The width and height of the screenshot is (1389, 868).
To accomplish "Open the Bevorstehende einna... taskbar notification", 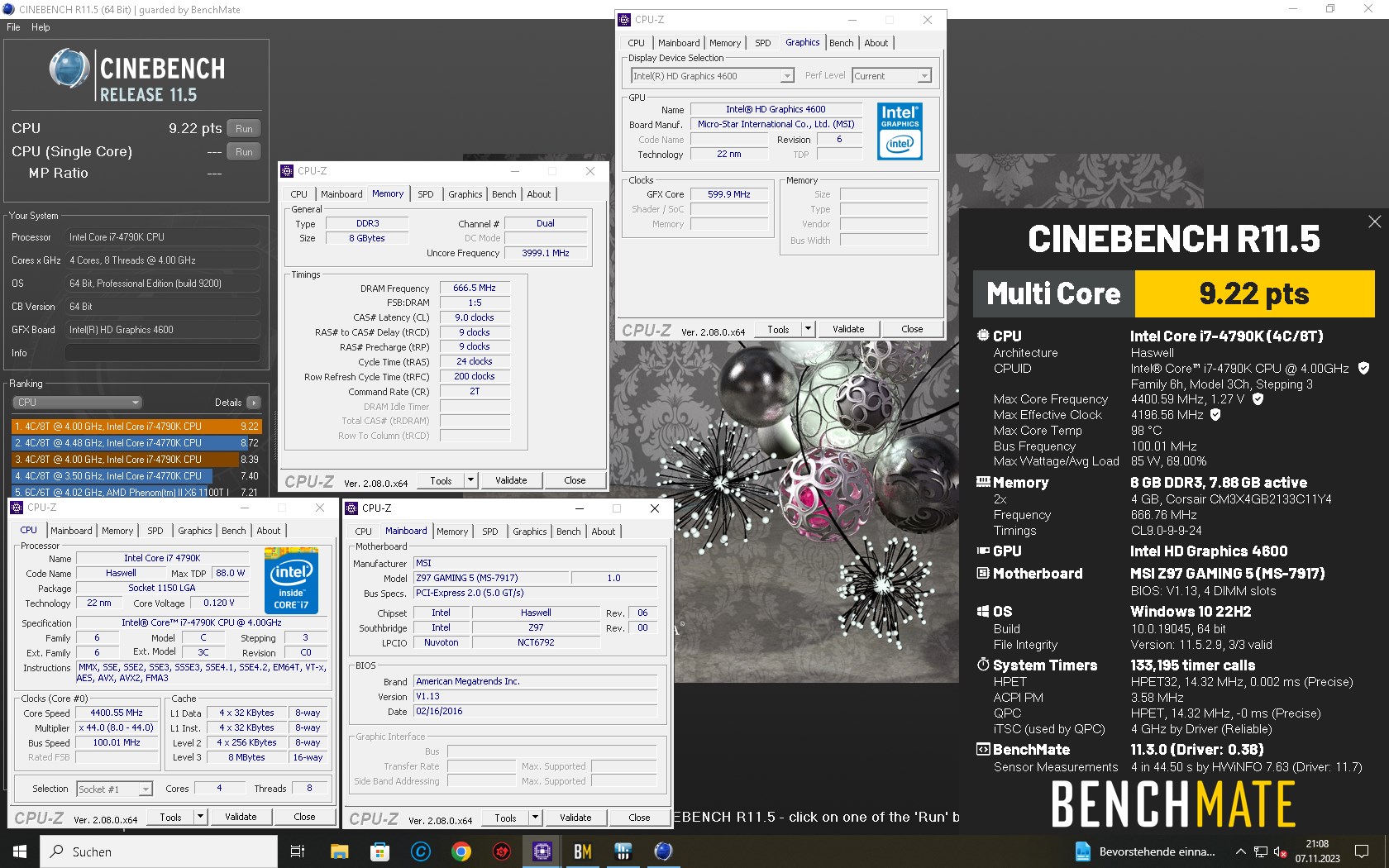I will click(1146, 851).
